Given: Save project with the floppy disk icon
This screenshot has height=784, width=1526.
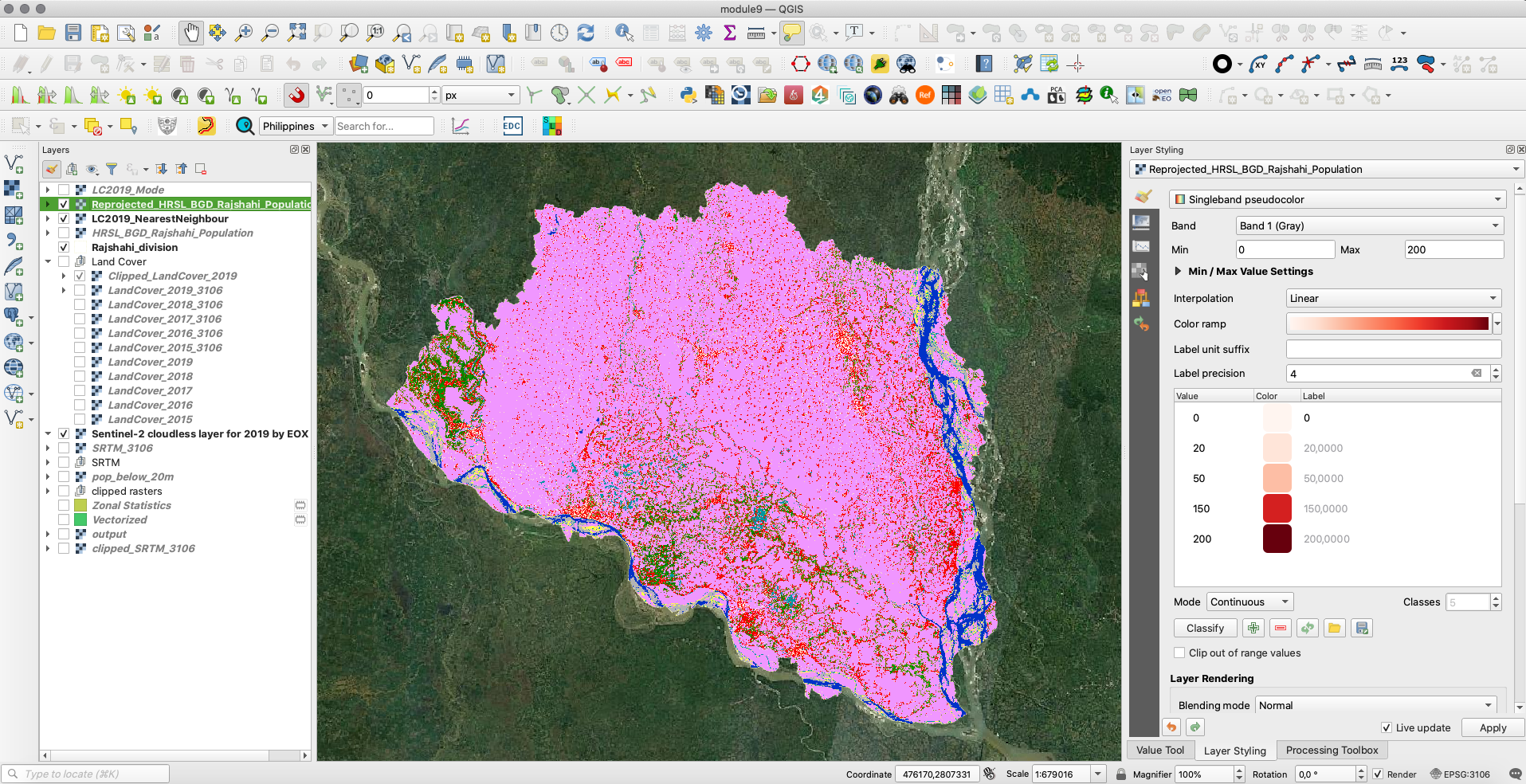Looking at the screenshot, I should [73, 33].
